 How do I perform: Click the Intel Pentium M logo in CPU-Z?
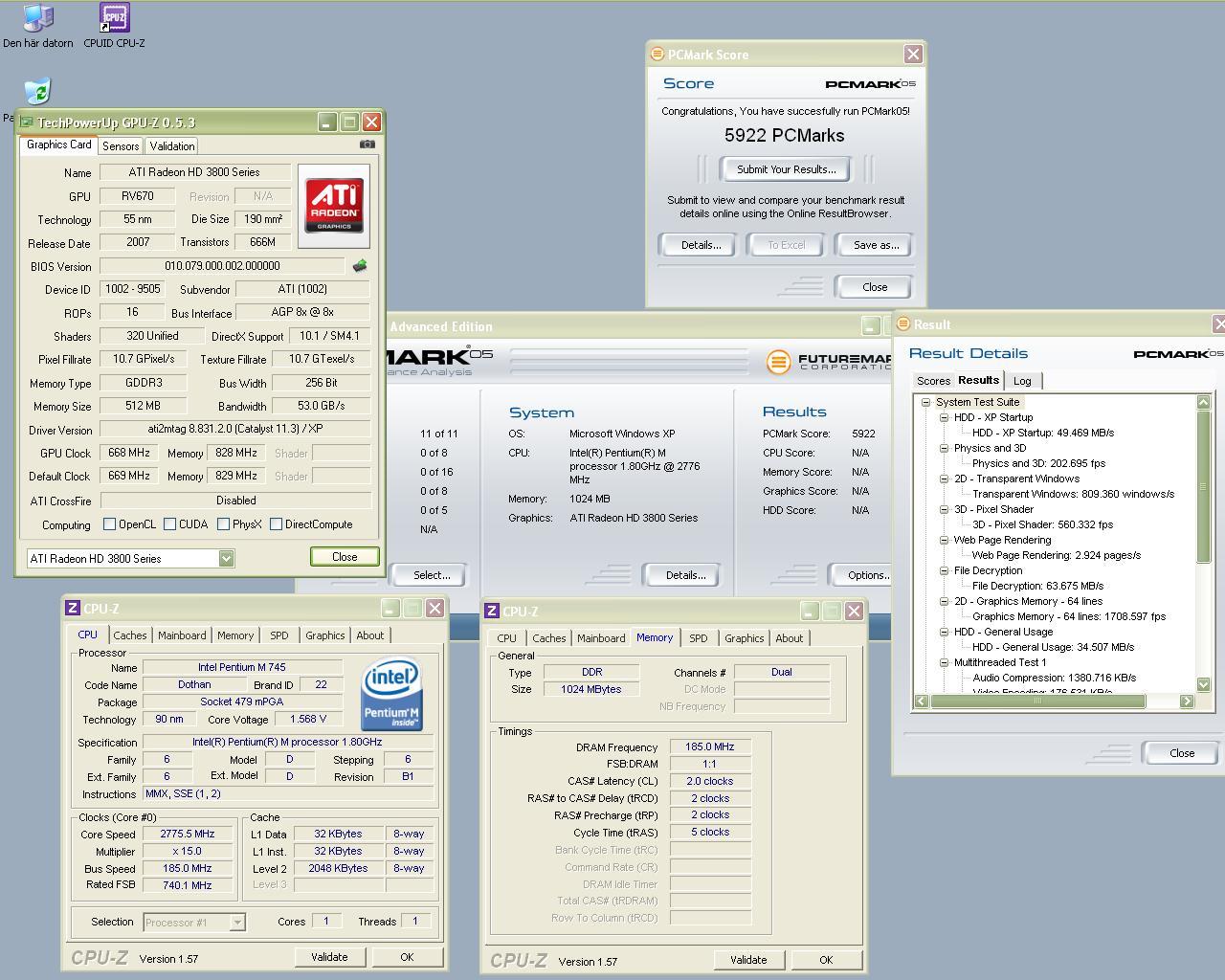(x=391, y=695)
